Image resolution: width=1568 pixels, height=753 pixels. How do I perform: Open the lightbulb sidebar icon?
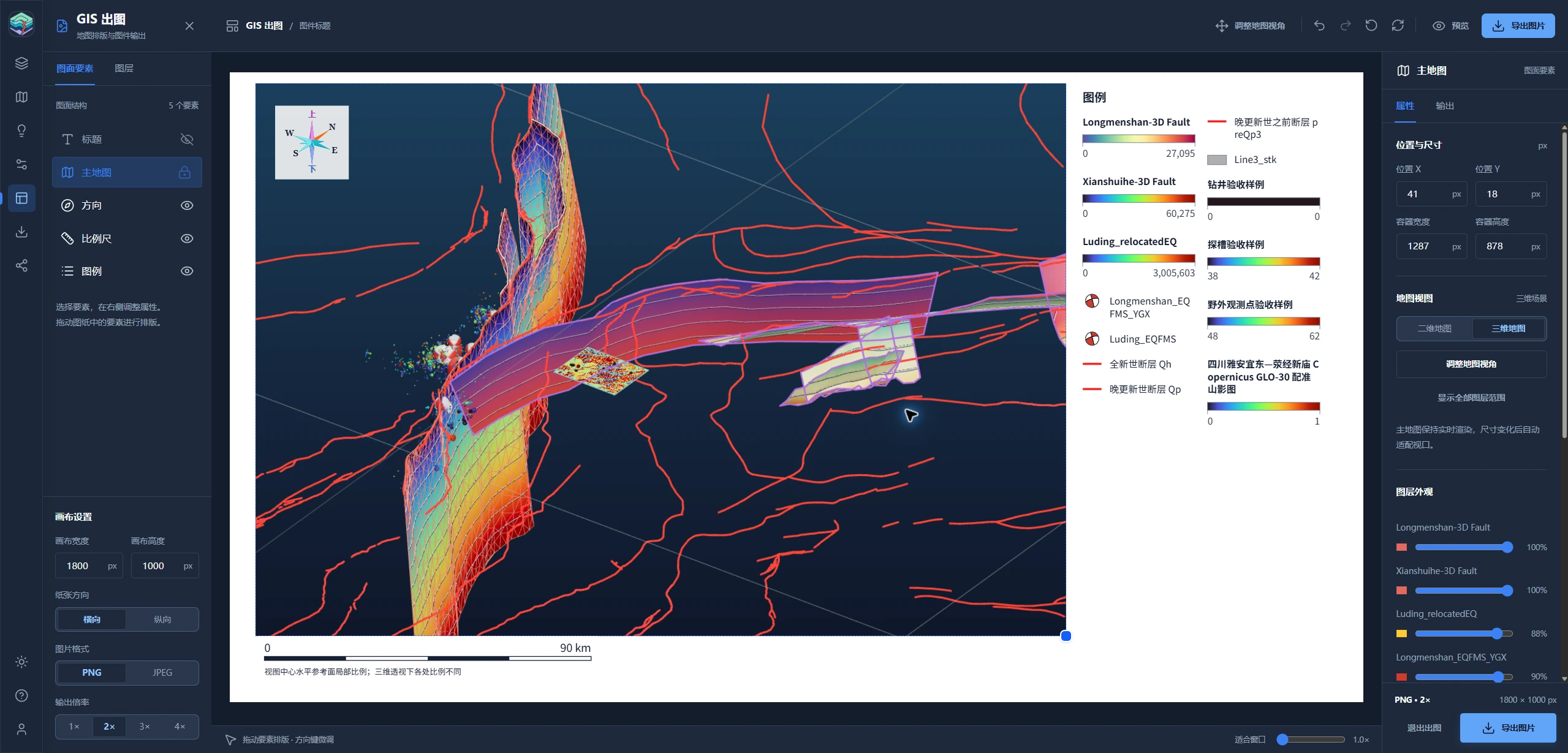click(x=21, y=131)
